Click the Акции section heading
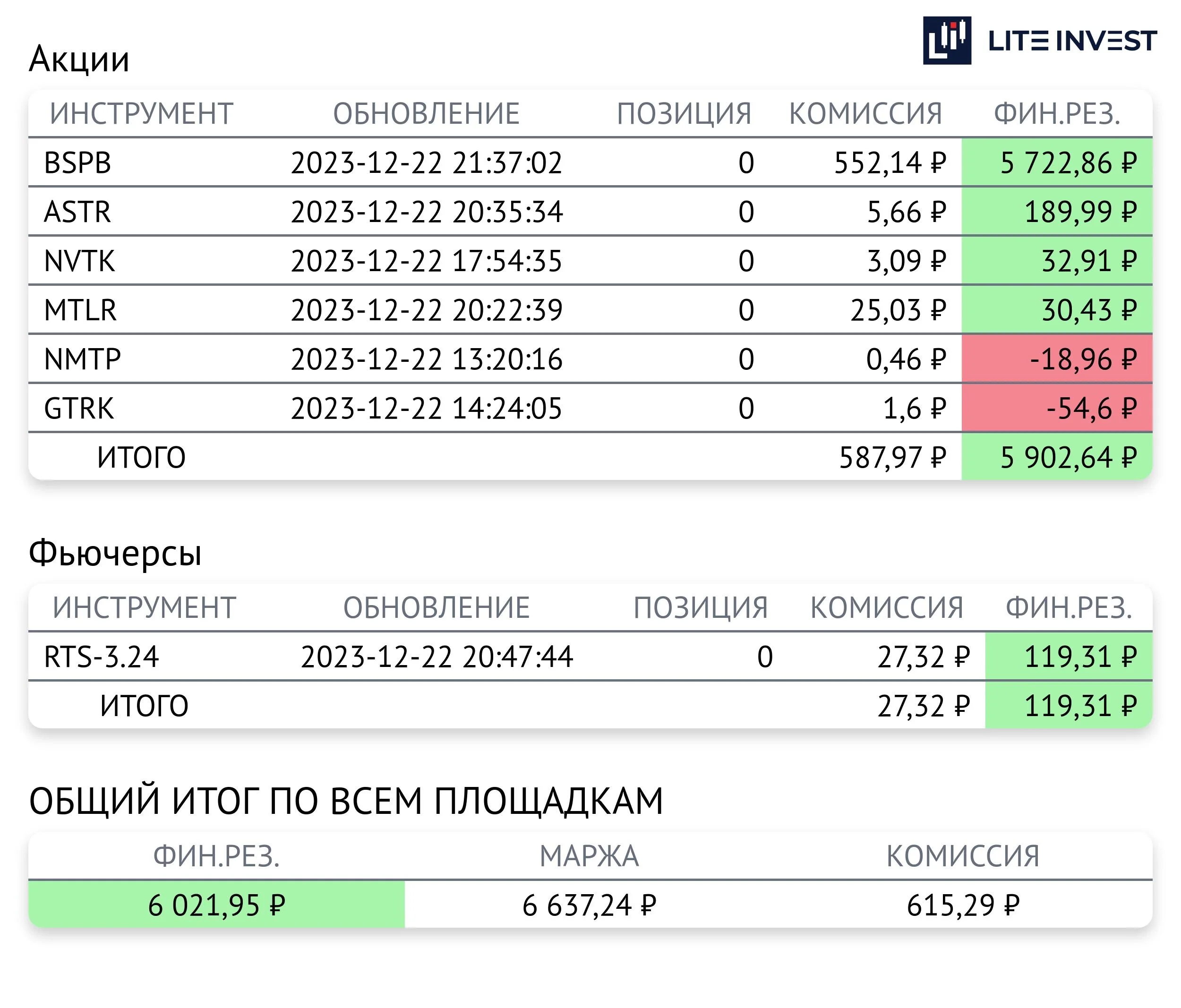1181x1008 pixels. (x=79, y=59)
